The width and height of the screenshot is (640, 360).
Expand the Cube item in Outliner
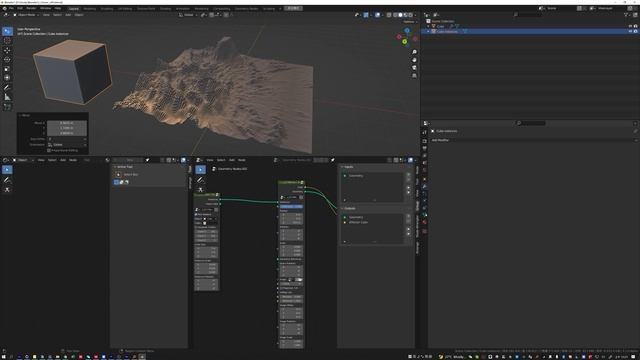[x=429, y=26]
